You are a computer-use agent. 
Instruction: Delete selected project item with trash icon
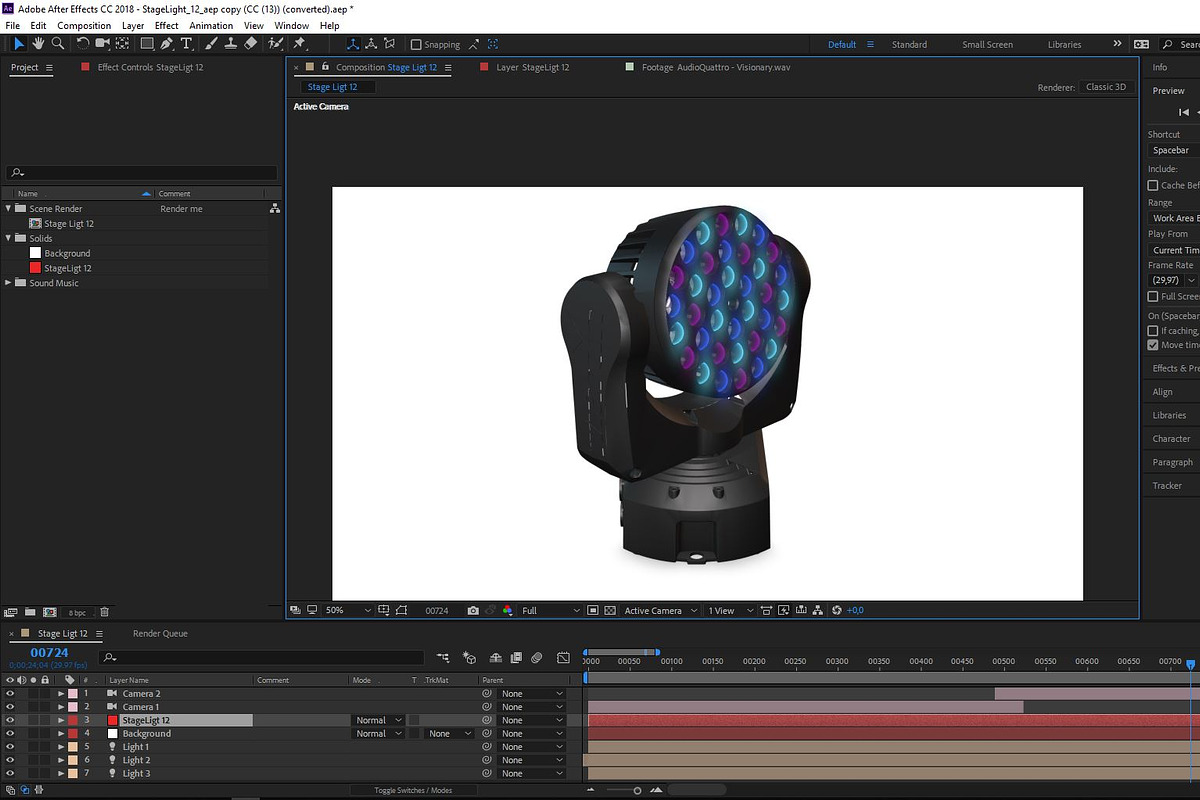(104, 611)
